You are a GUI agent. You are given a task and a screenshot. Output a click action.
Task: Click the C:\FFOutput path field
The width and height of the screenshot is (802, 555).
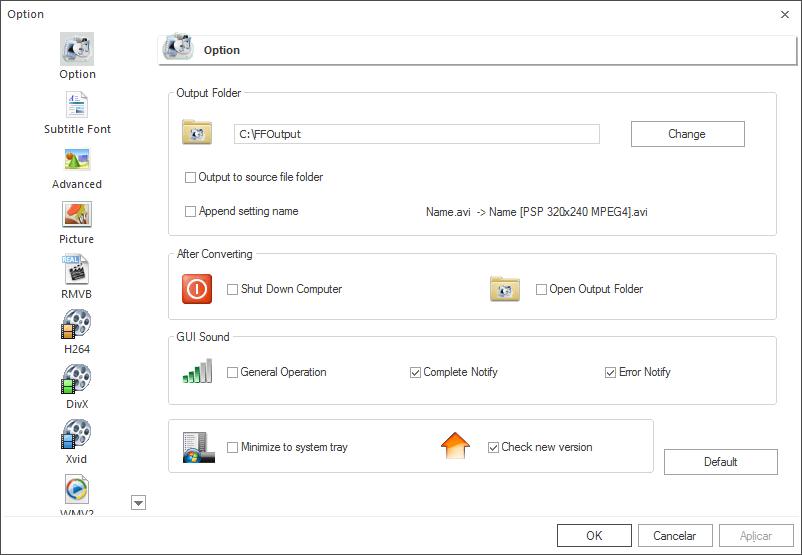click(x=416, y=134)
